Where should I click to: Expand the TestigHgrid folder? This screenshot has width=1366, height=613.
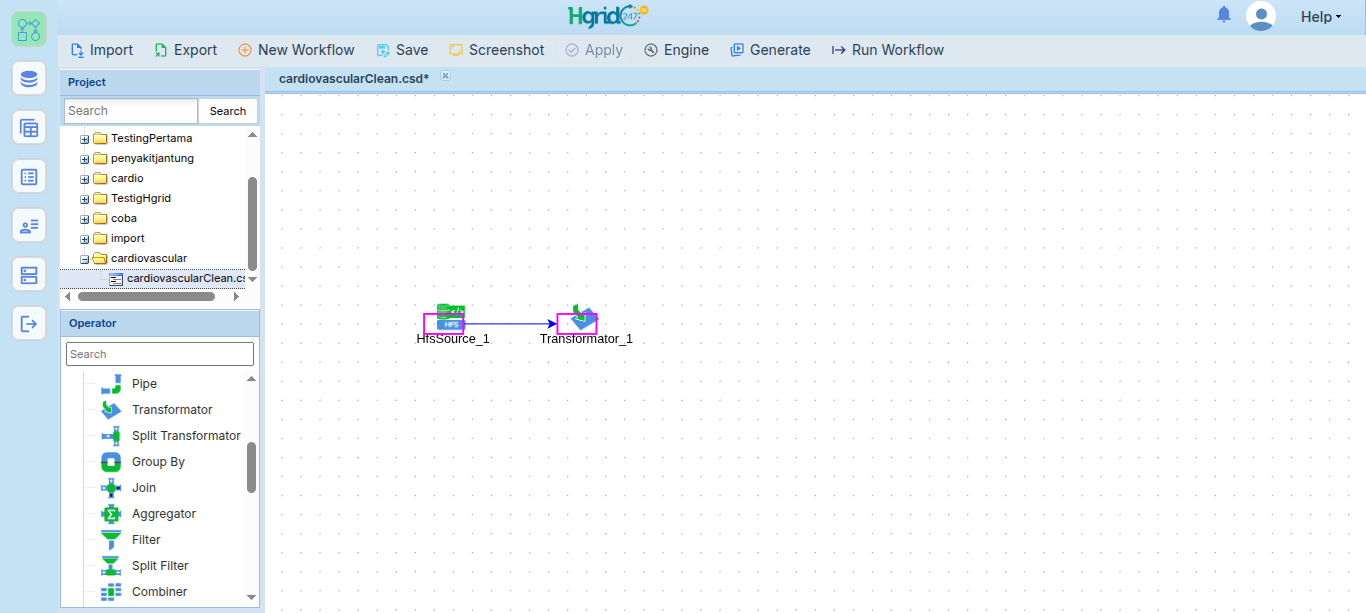point(85,199)
